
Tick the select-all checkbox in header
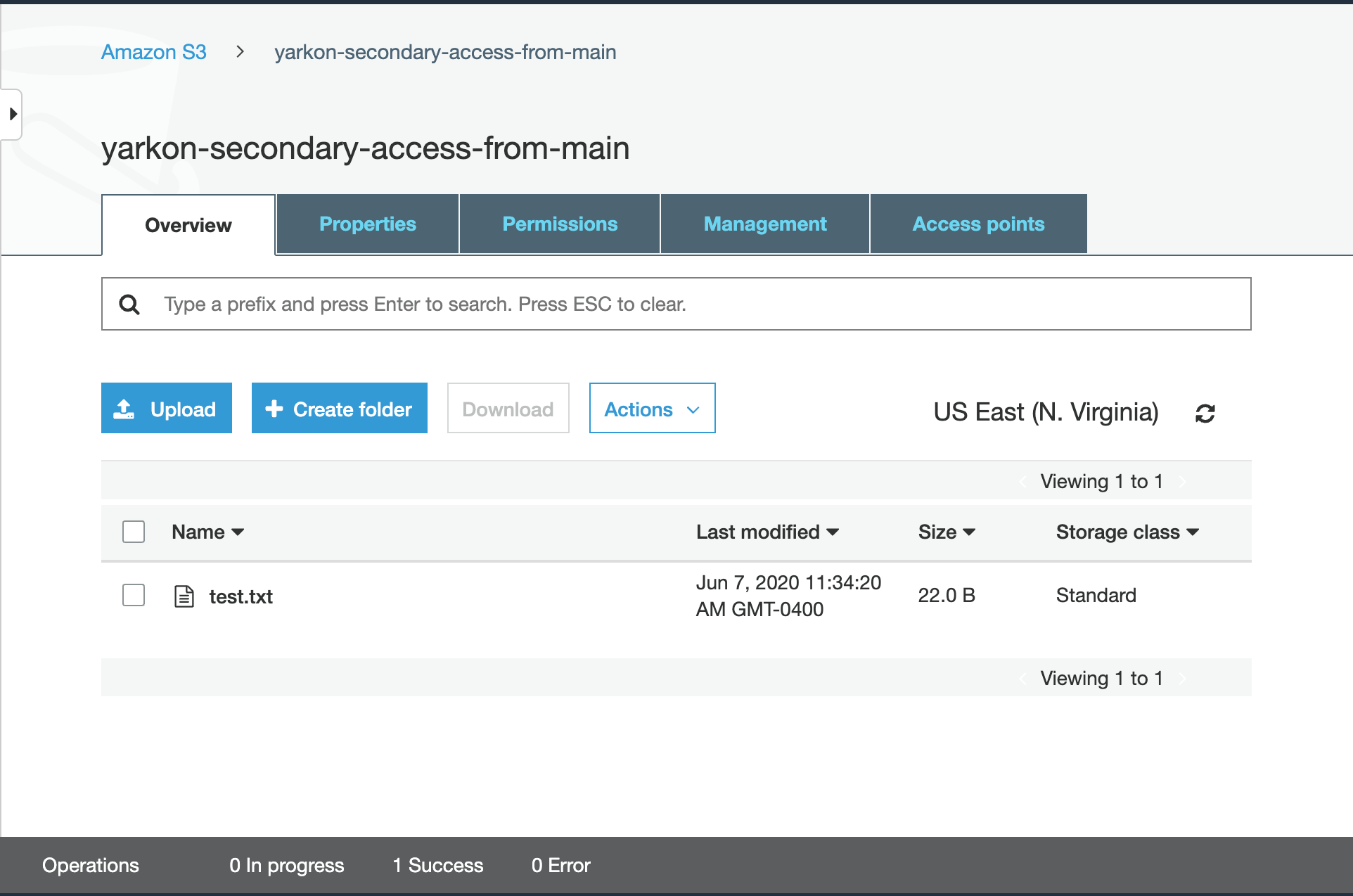click(x=134, y=532)
